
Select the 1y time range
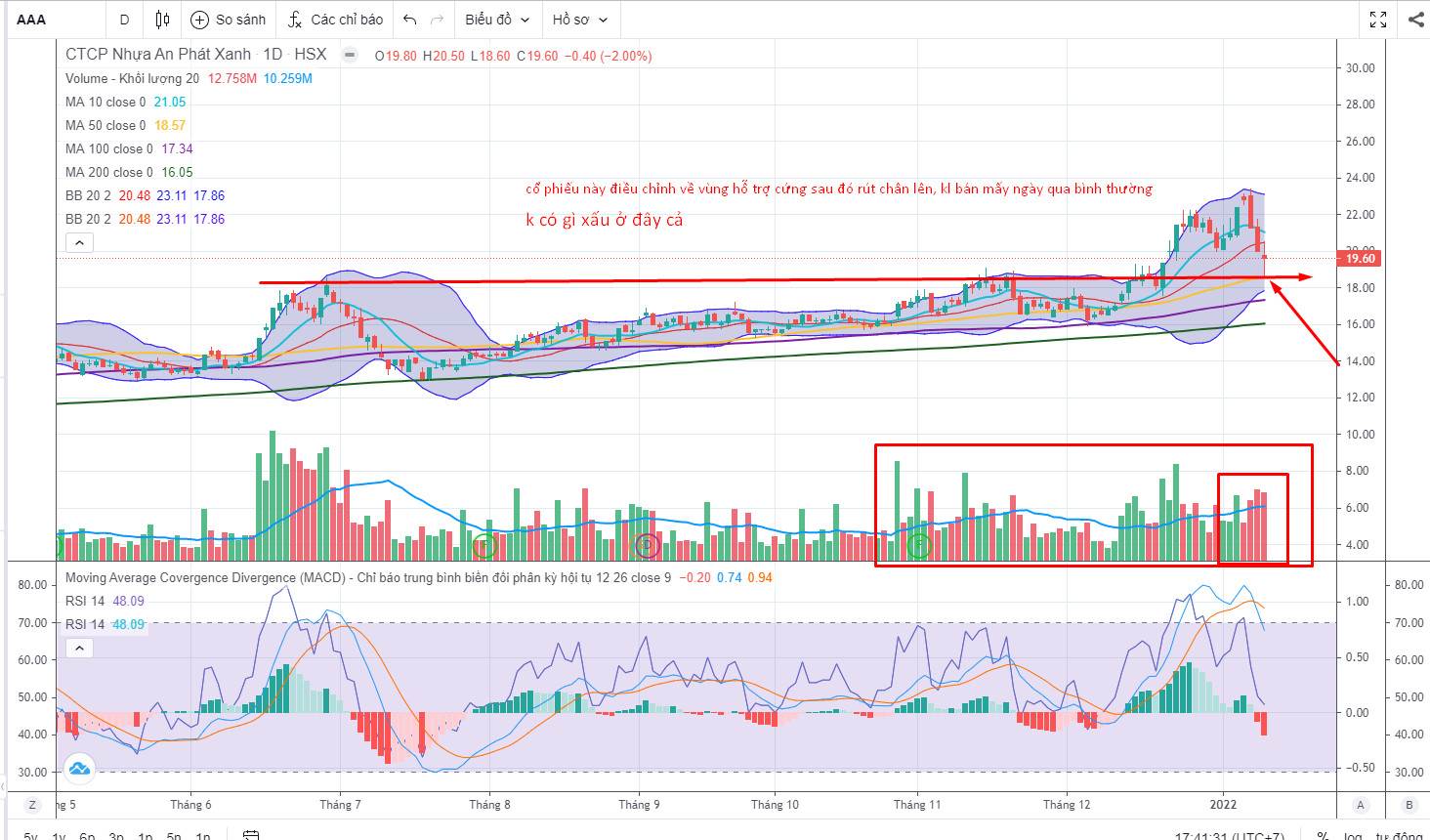59,836
